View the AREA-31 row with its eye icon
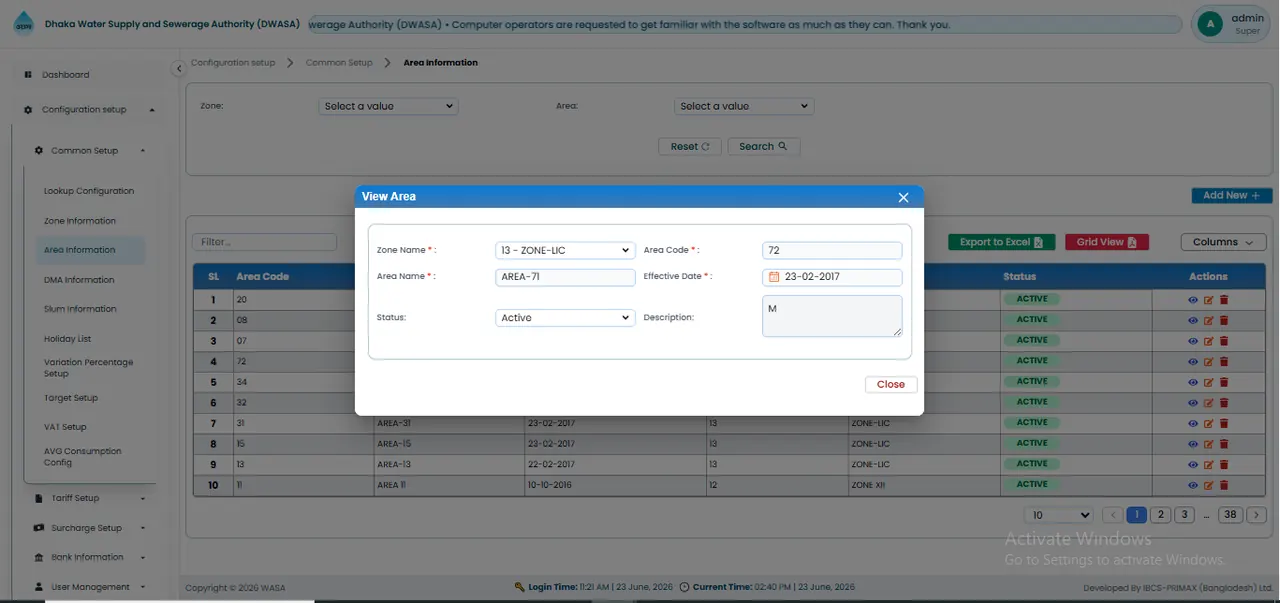The image size is (1280, 603). [x=1192, y=423]
